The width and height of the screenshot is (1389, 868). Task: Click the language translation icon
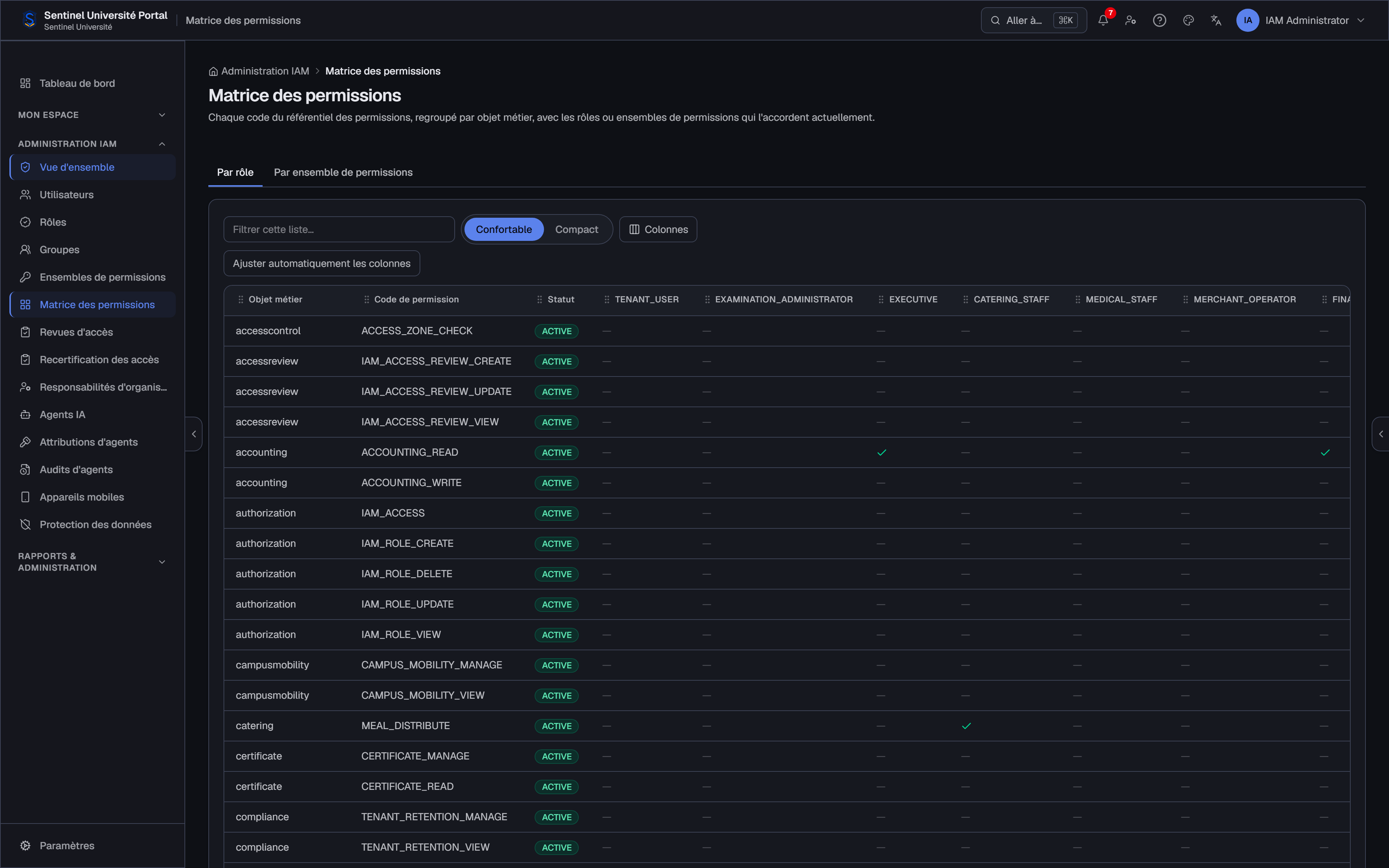point(1216,20)
